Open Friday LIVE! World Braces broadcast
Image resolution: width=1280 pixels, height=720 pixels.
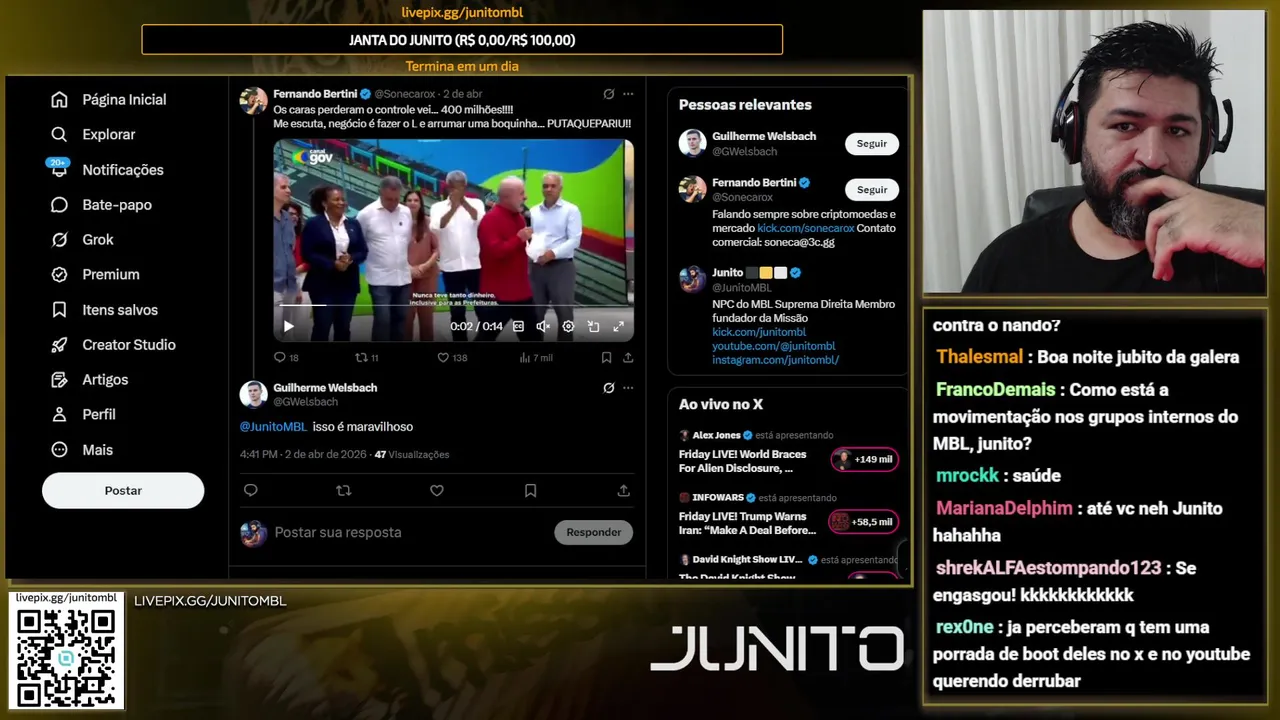point(742,461)
